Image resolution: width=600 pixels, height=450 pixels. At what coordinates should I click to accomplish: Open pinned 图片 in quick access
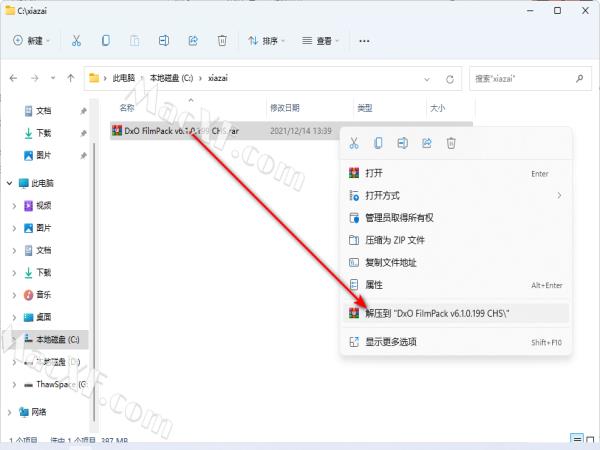pos(44,155)
